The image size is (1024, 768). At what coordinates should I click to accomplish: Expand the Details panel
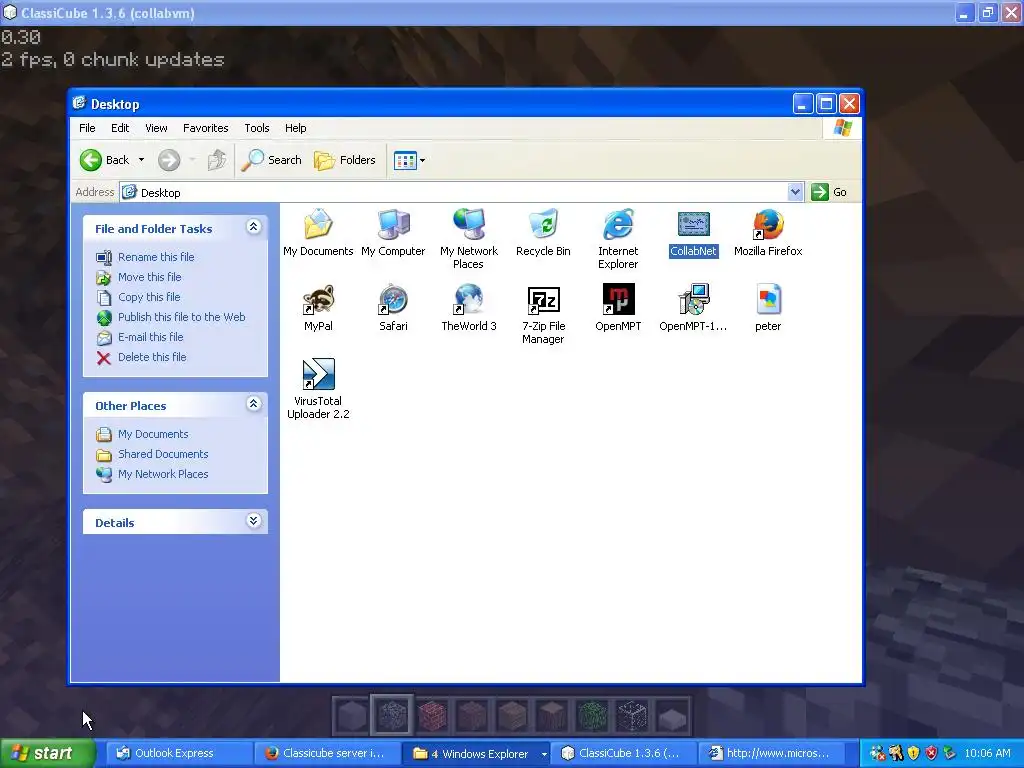tap(253, 521)
